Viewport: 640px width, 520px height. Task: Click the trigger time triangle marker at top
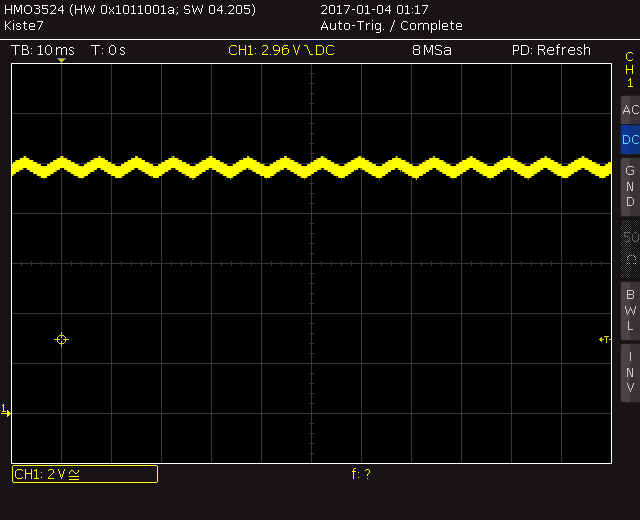pos(61,60)
